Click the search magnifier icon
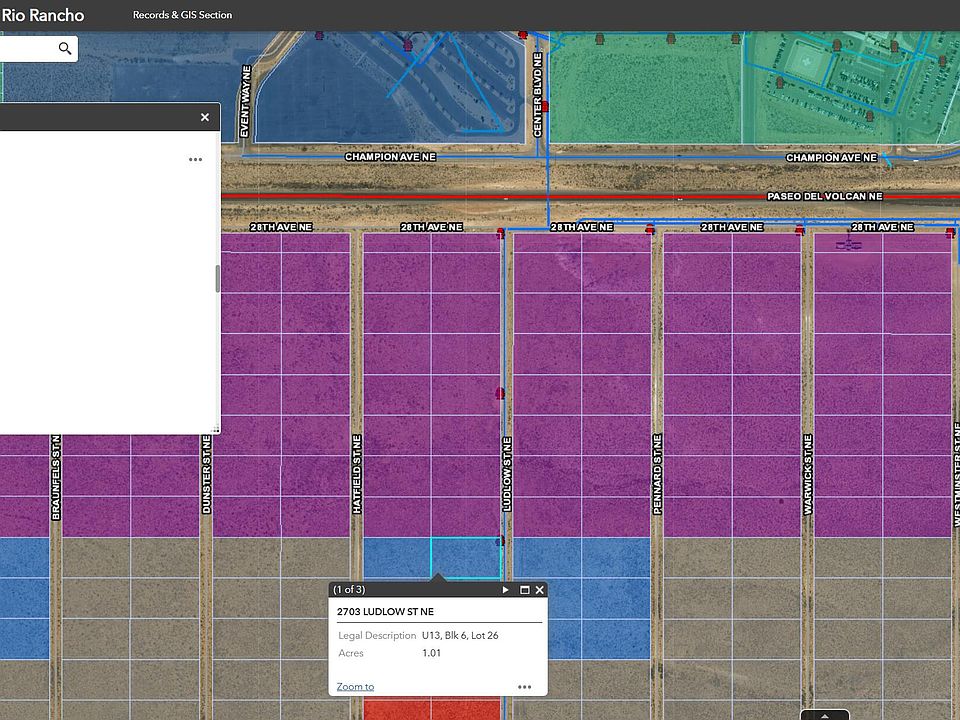 click(65, 48)
